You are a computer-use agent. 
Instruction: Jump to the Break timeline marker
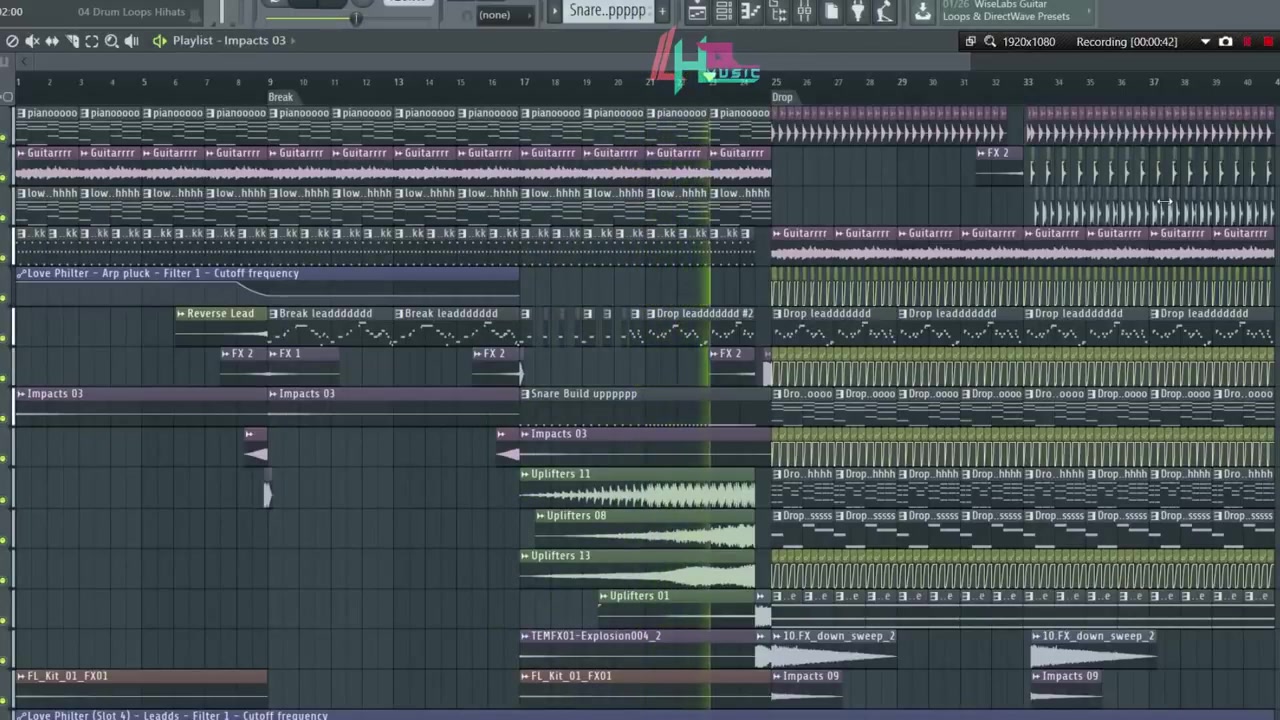tap(281, 98)
